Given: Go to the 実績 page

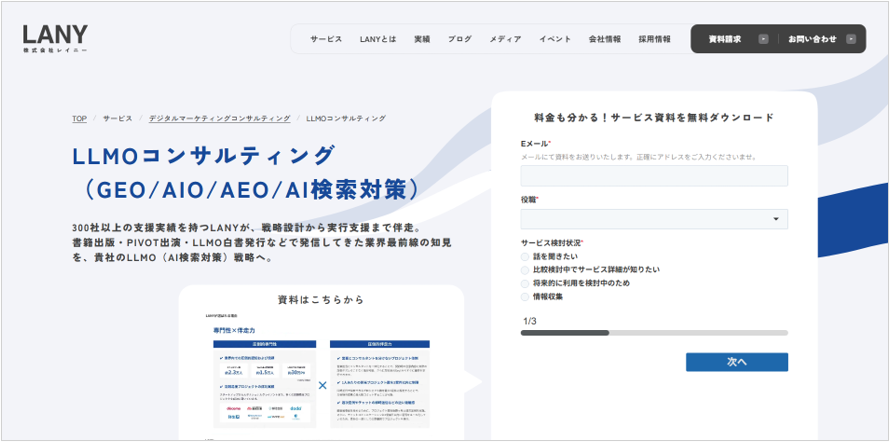Looking at the screenshot, I should [x=422, y=39].
